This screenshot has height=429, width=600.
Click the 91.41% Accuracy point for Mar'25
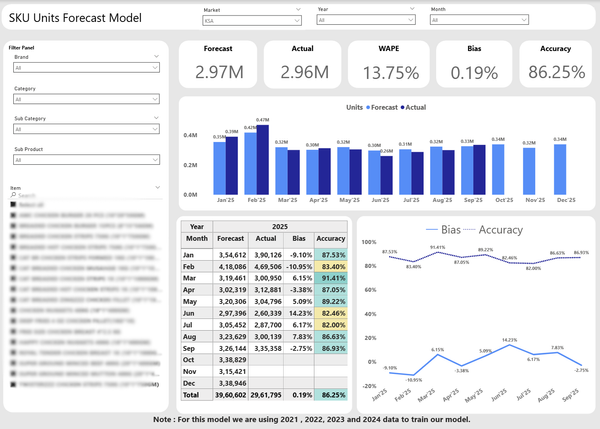[437, 252]
